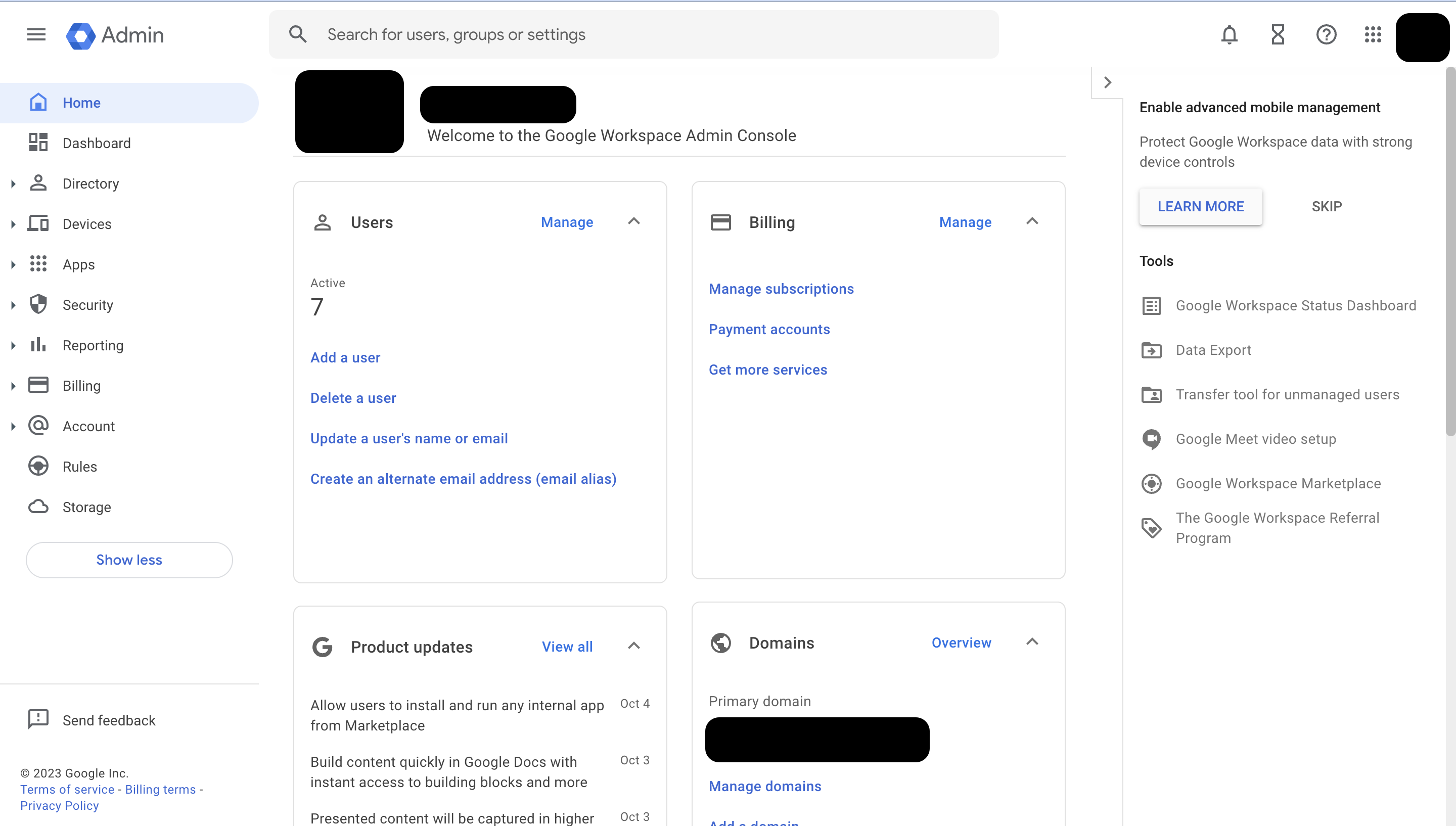Open the main hamburger menu
1456x826 pixels.
(x=36, y=34)
